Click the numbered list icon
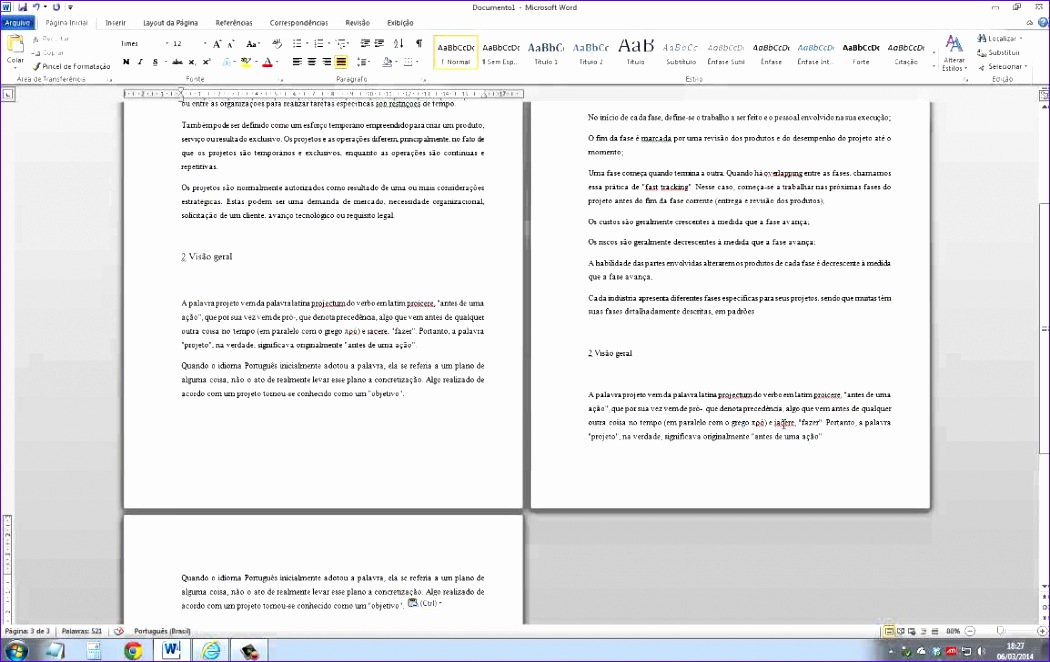This screenshot has width=1050, height=662. coord(318,44)
